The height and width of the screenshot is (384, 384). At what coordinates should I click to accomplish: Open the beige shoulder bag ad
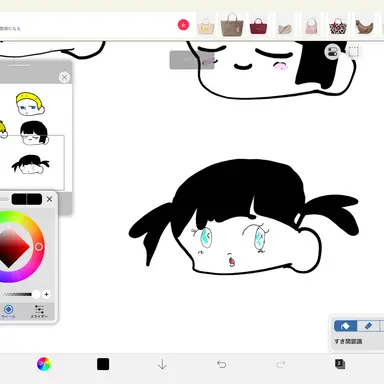(285, 29)
